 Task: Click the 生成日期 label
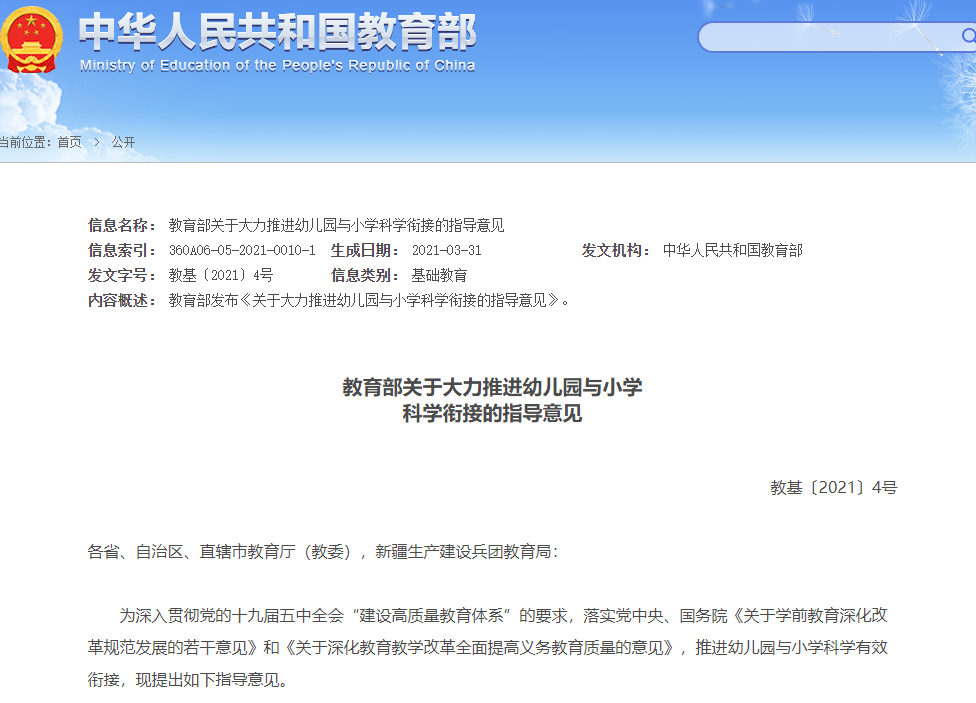pyautogui.click(x=365, y=250)
